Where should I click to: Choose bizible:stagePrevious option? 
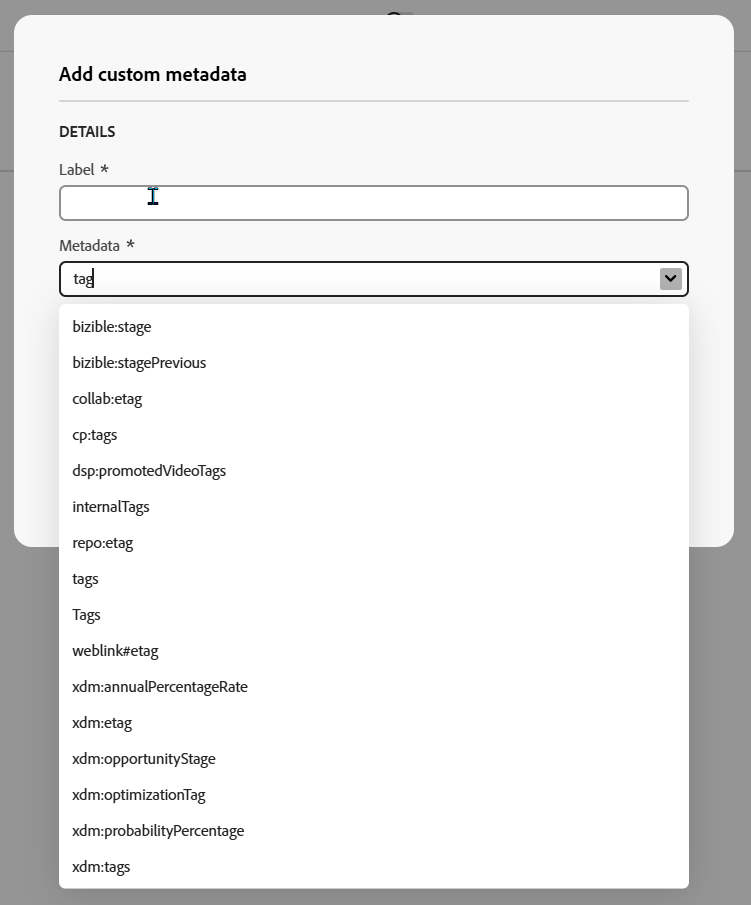139,363
